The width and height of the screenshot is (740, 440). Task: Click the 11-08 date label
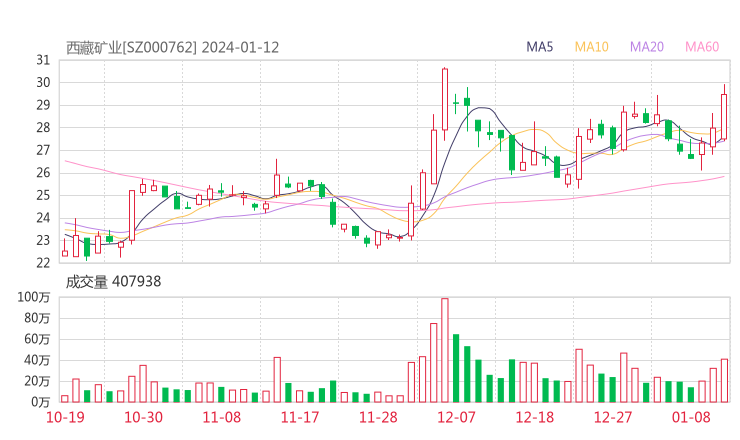coord(222,417)
